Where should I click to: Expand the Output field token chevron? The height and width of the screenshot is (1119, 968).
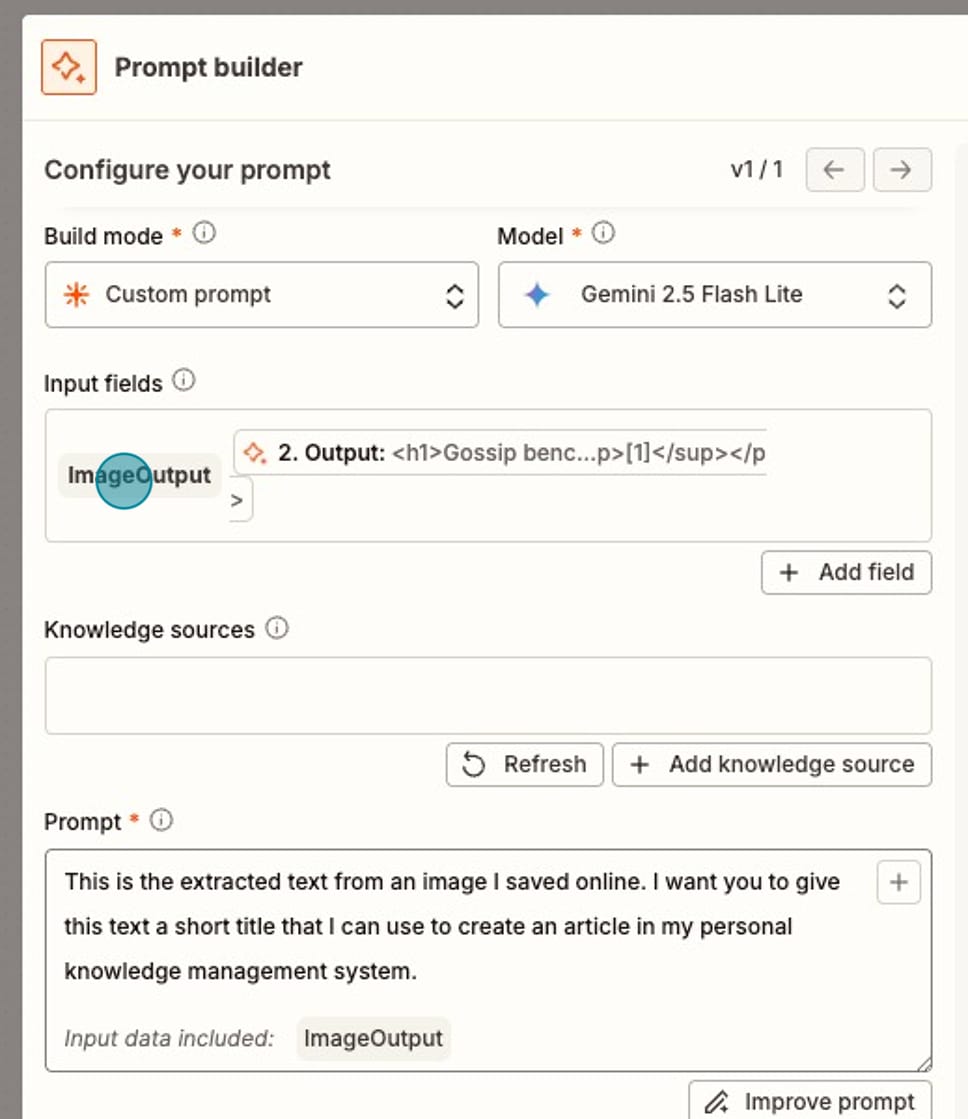click(x=239, y=498)
